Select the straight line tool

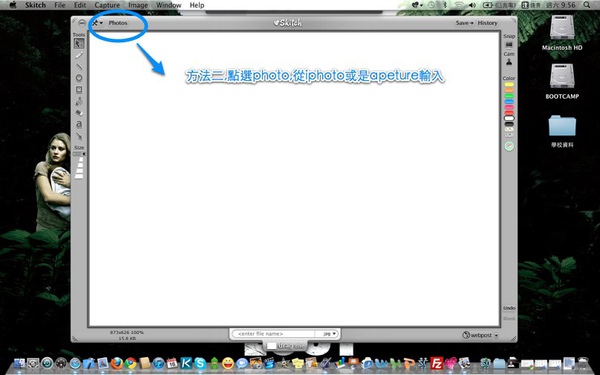point(79,67)
